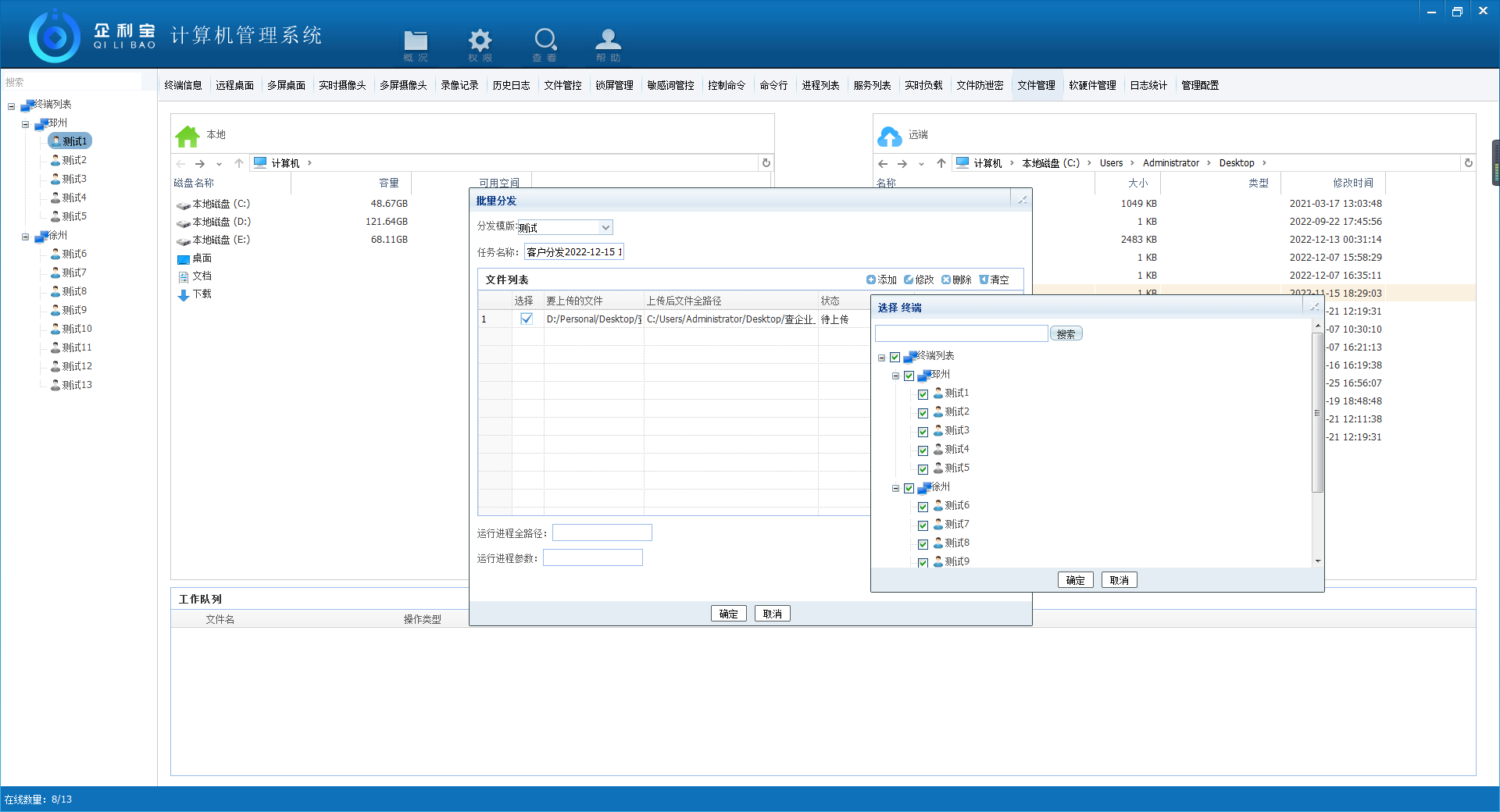Uncheck the 测试3 terminal checkbox

tap(923, 432)
